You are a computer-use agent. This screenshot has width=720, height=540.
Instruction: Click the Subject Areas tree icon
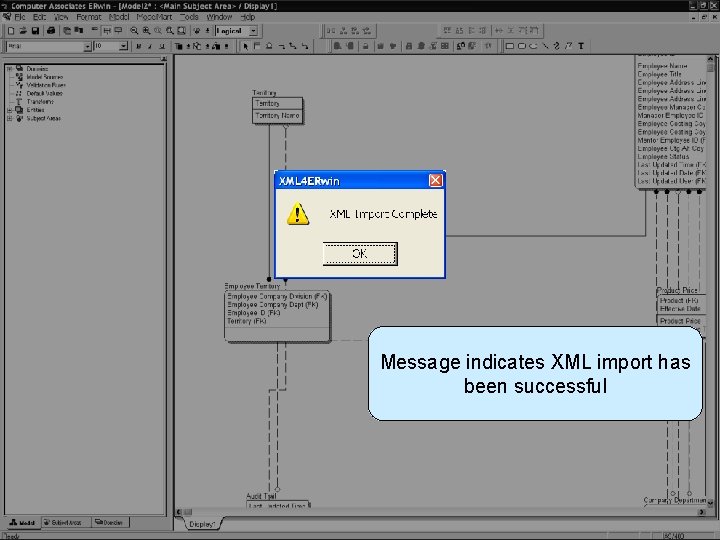point(19,118)
